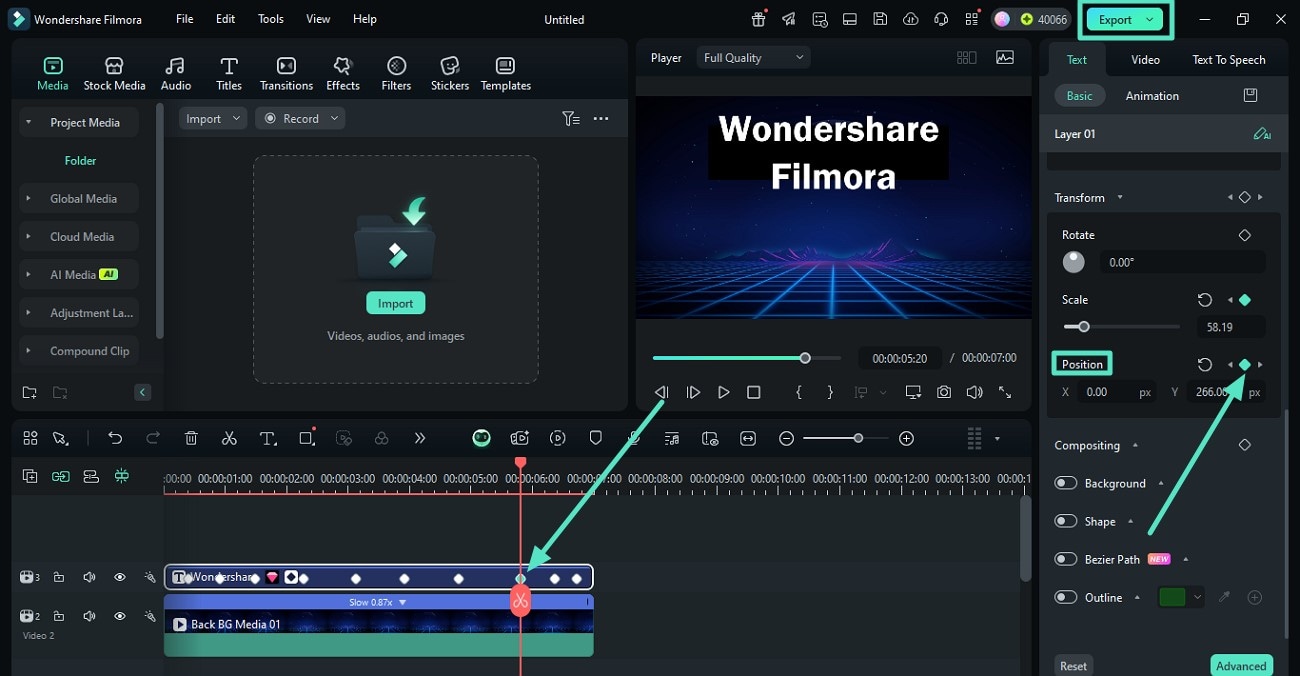Open the Effects tab
This screenshot has width=1300, height=676.
[x=343, y=73]
